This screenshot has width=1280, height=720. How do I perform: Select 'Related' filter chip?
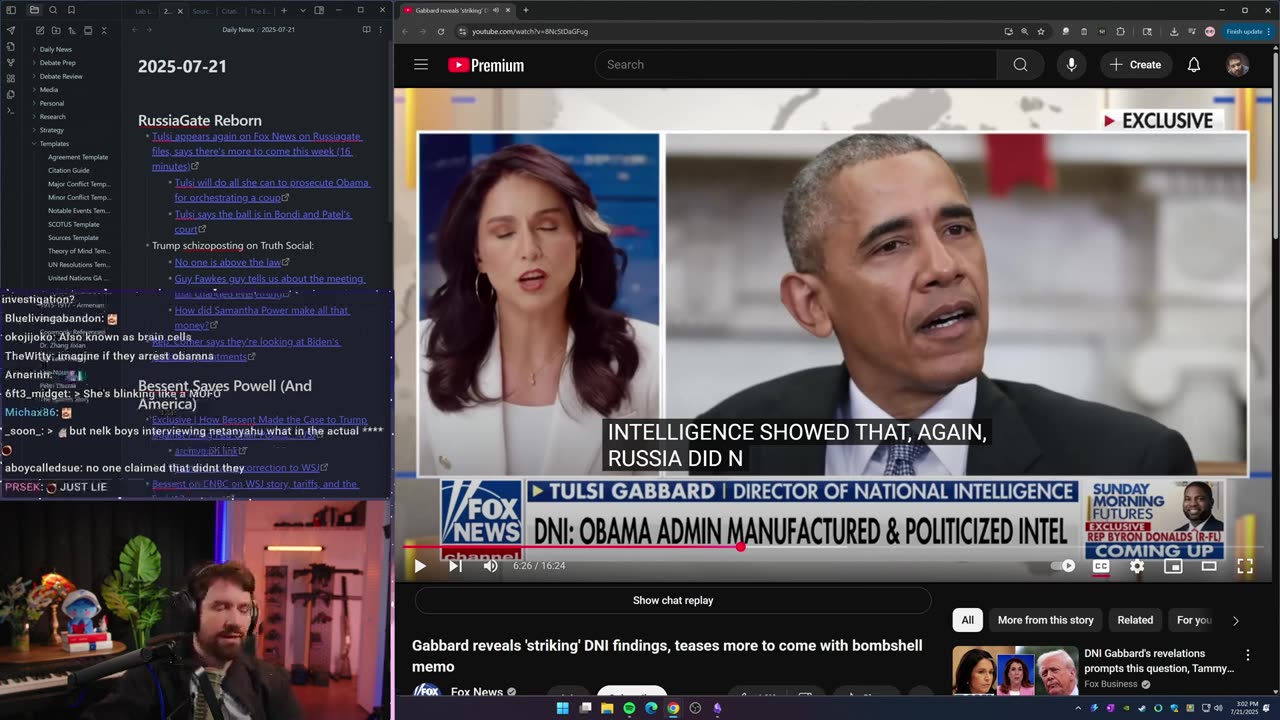[1135, 620]
